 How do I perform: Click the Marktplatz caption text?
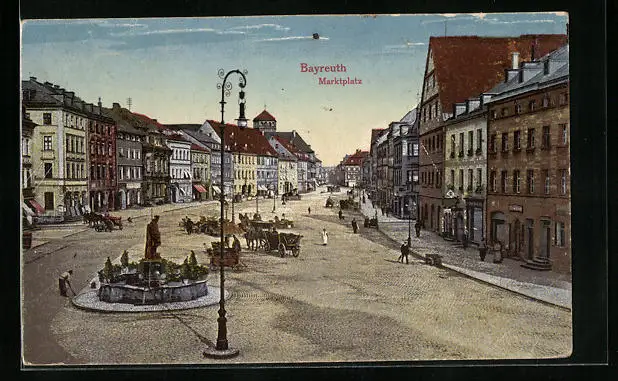(340, 81)
